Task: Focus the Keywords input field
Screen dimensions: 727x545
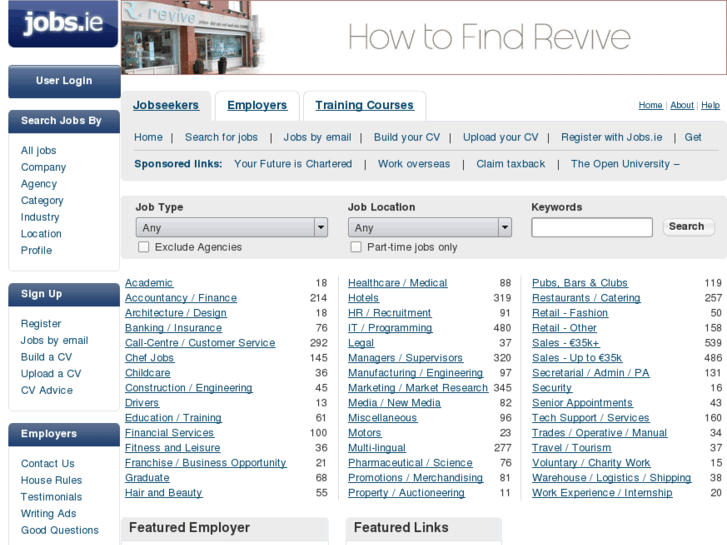Action: [x=592, y=227]
